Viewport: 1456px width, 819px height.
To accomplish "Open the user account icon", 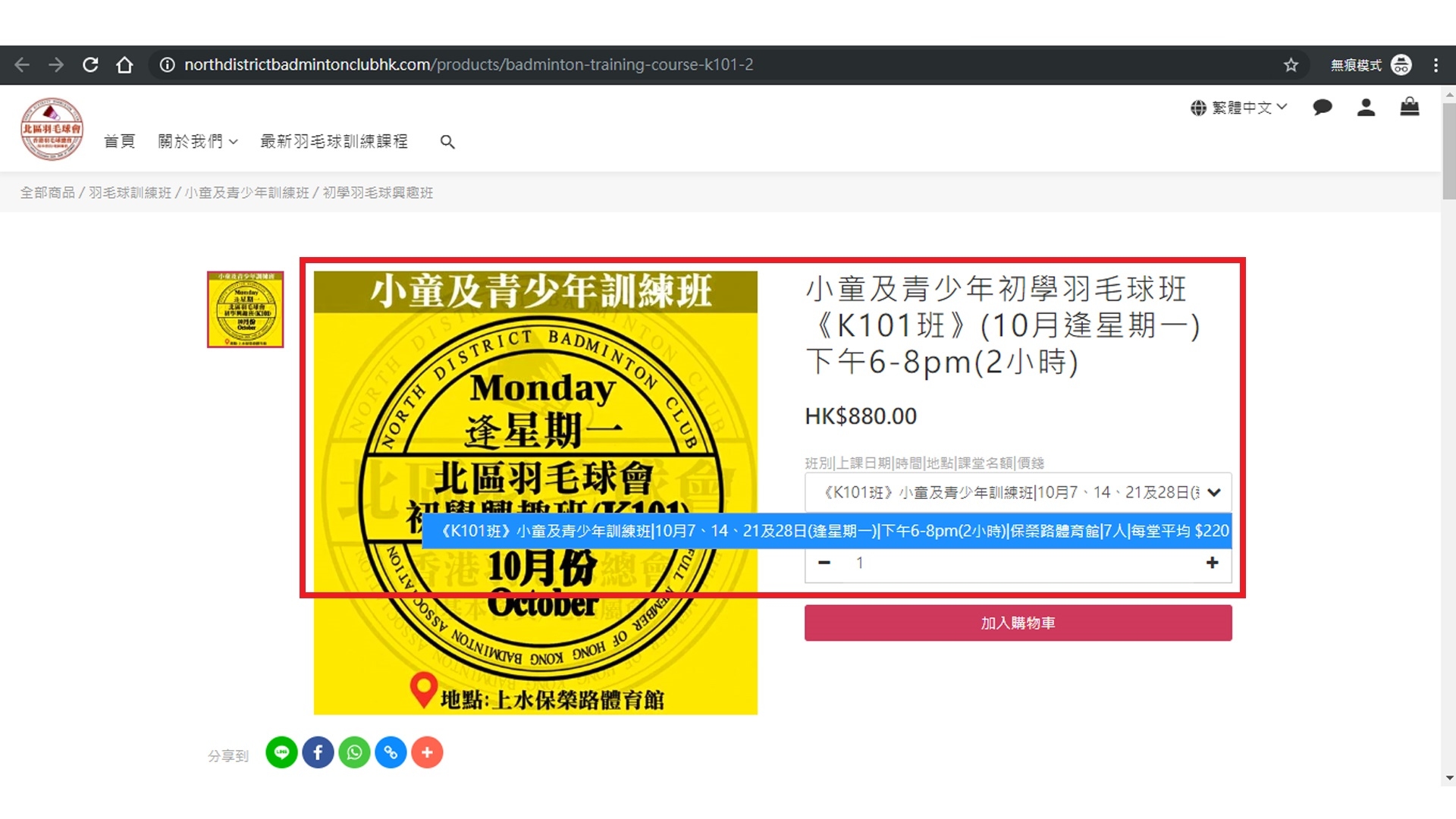I will (x=1366, y=108).
